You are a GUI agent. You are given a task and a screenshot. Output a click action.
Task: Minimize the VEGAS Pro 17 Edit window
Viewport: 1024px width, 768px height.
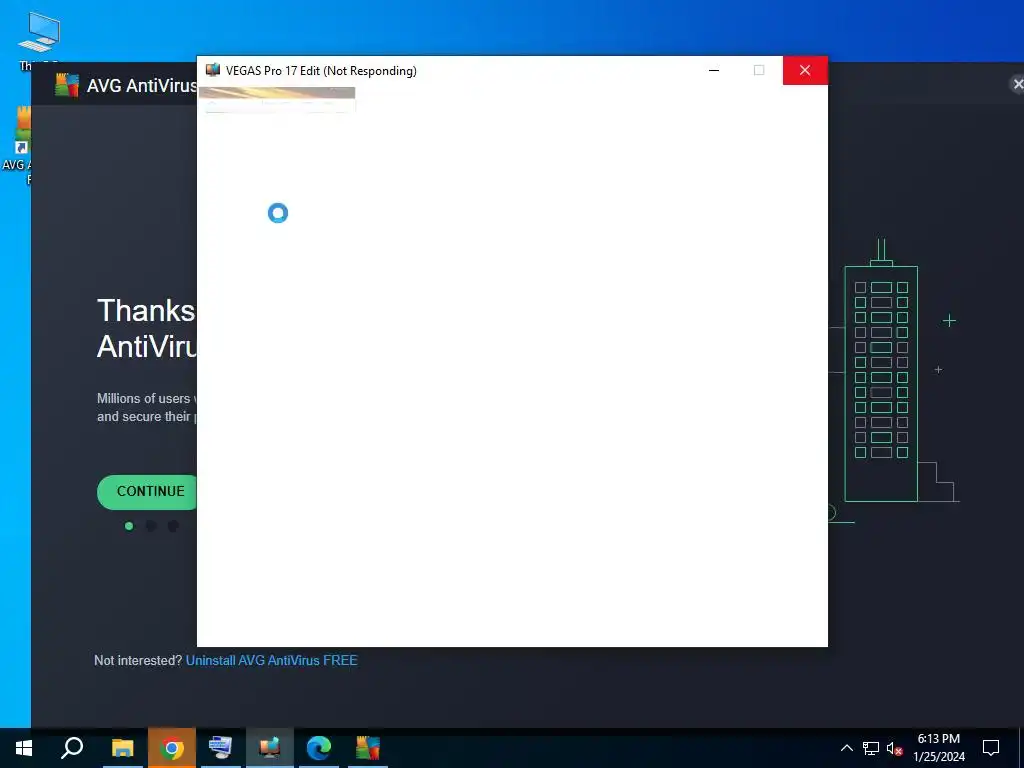(714, 71)
